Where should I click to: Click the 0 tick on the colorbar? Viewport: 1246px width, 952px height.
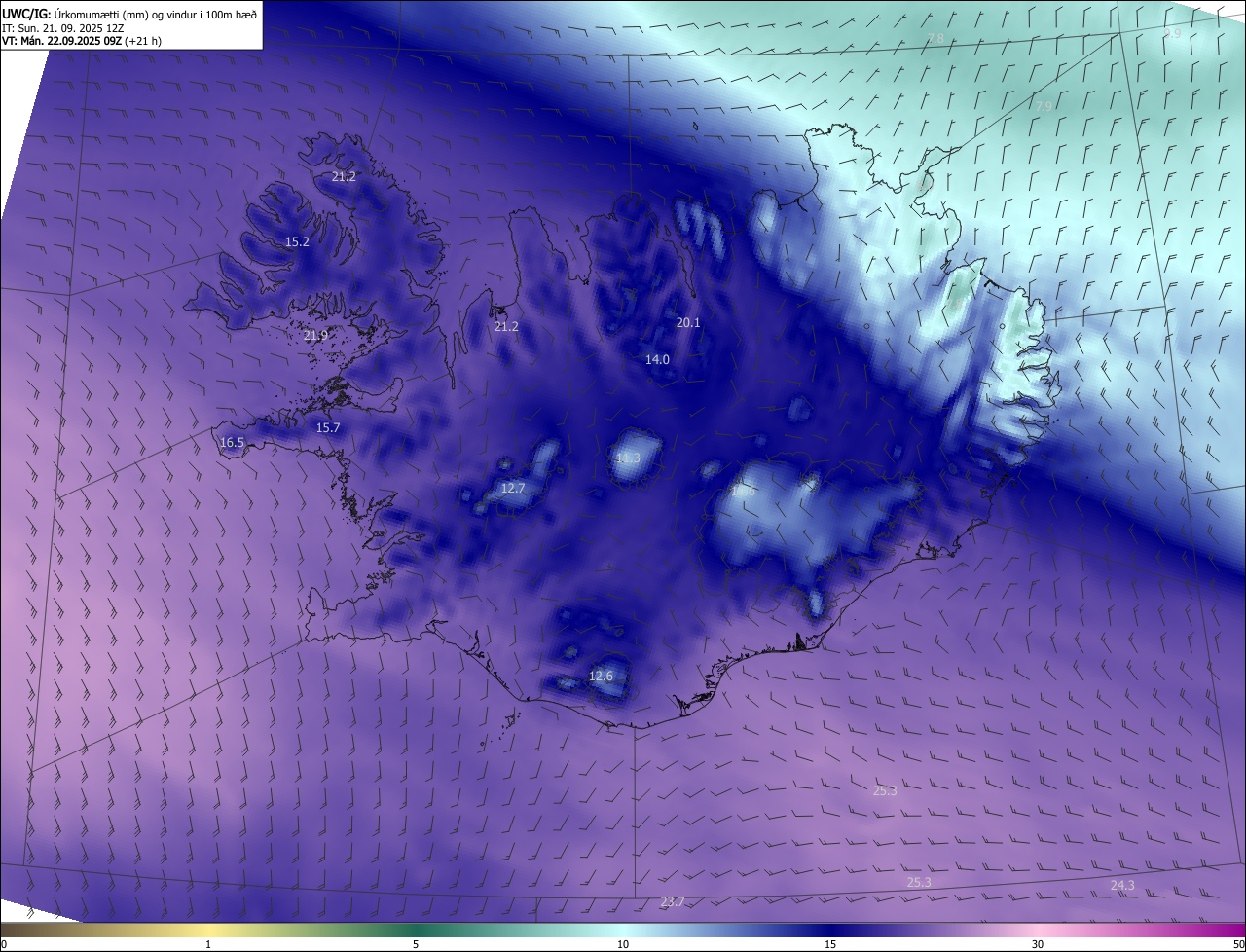coord(4,944)
